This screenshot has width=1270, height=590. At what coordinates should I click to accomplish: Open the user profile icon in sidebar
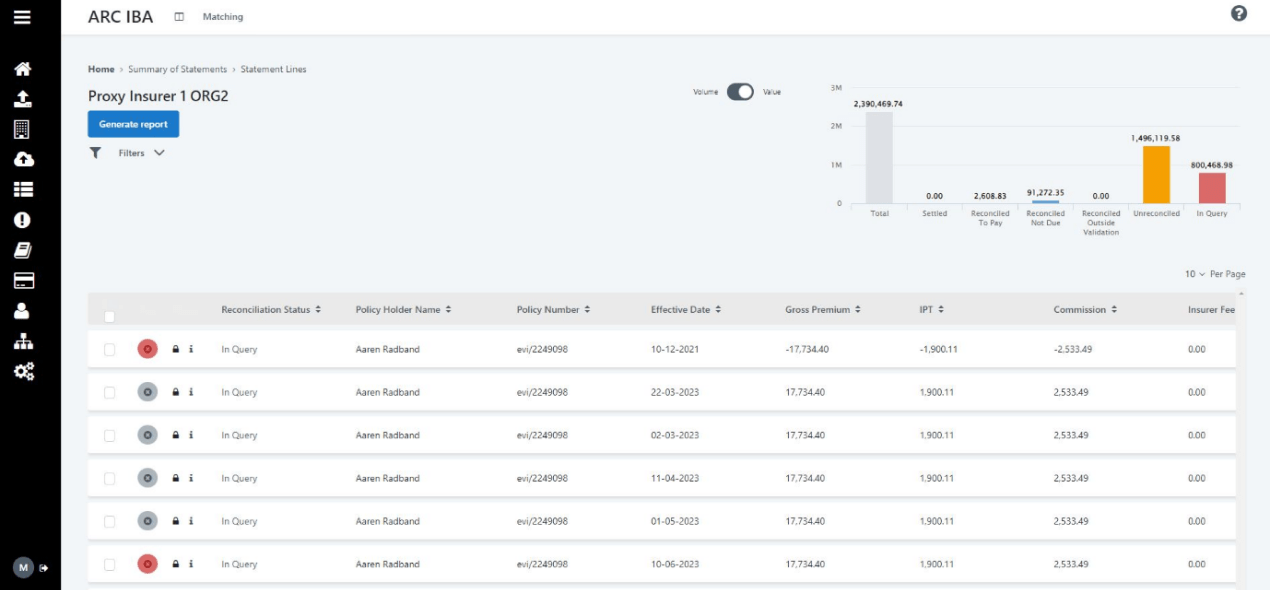point(22,311)
